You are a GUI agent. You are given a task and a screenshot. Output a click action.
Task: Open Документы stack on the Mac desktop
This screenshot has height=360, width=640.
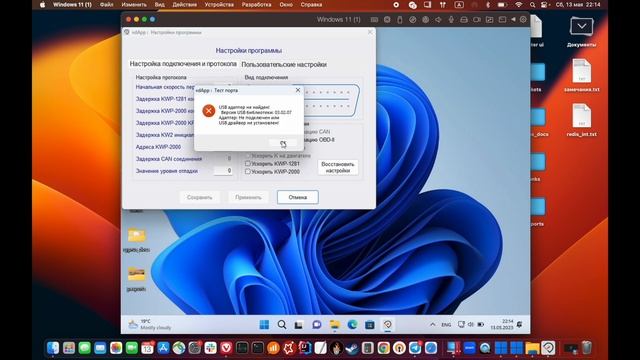(x=582, y=31)
